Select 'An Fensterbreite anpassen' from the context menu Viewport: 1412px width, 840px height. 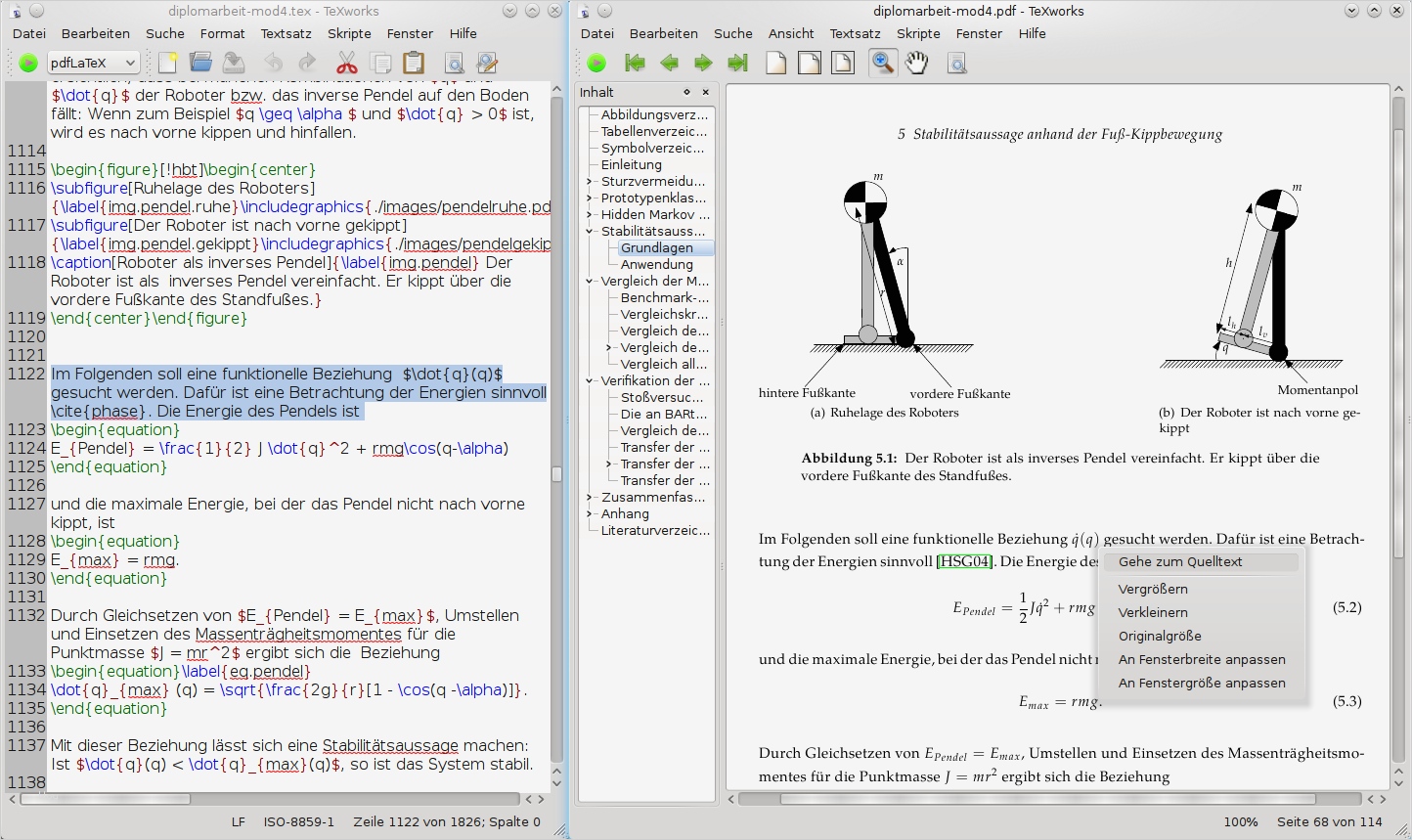tap(1202, 660)
